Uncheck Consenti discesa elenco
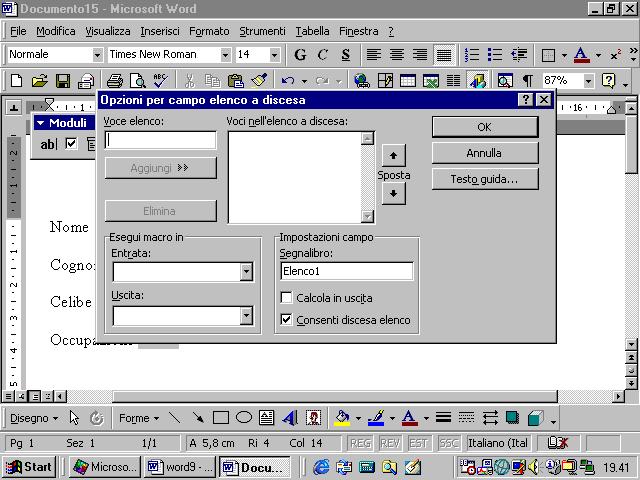 (287, 320)
